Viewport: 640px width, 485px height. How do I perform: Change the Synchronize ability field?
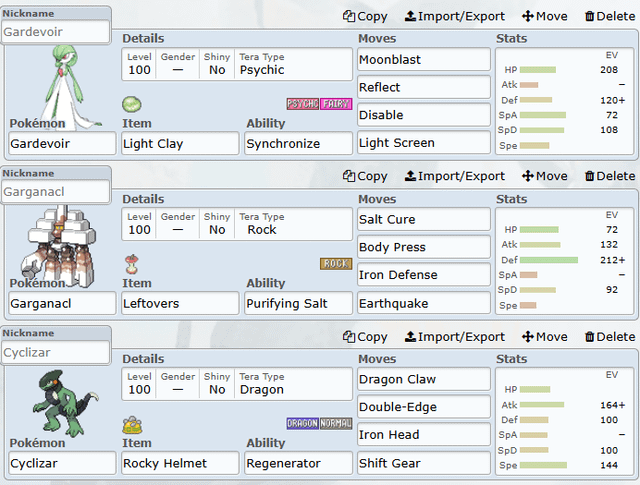coord(298,143)
